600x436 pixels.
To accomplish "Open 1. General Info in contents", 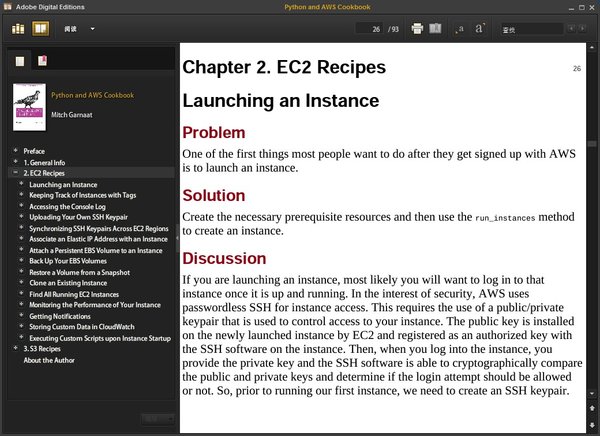I will coord(44,163).
